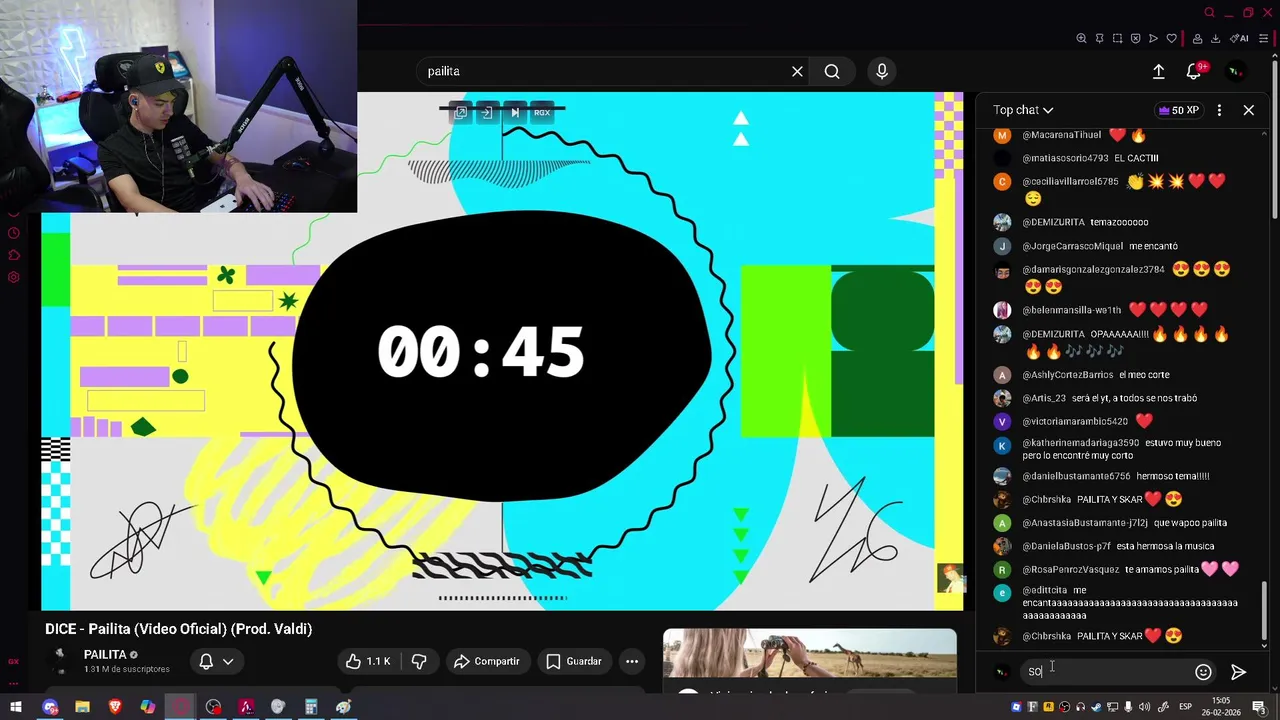Click username @RosaPenrozVasquez in chat
The width and height of the screenshot is (1280, 720).
1070,569
